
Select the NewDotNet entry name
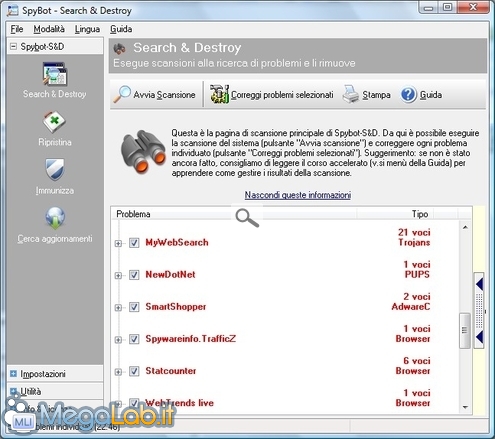click(x=170, y=275)
